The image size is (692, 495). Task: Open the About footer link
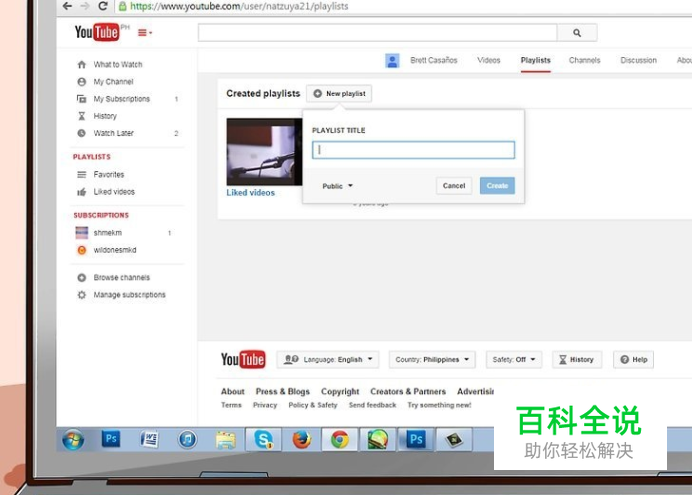(x=233, y=391)
